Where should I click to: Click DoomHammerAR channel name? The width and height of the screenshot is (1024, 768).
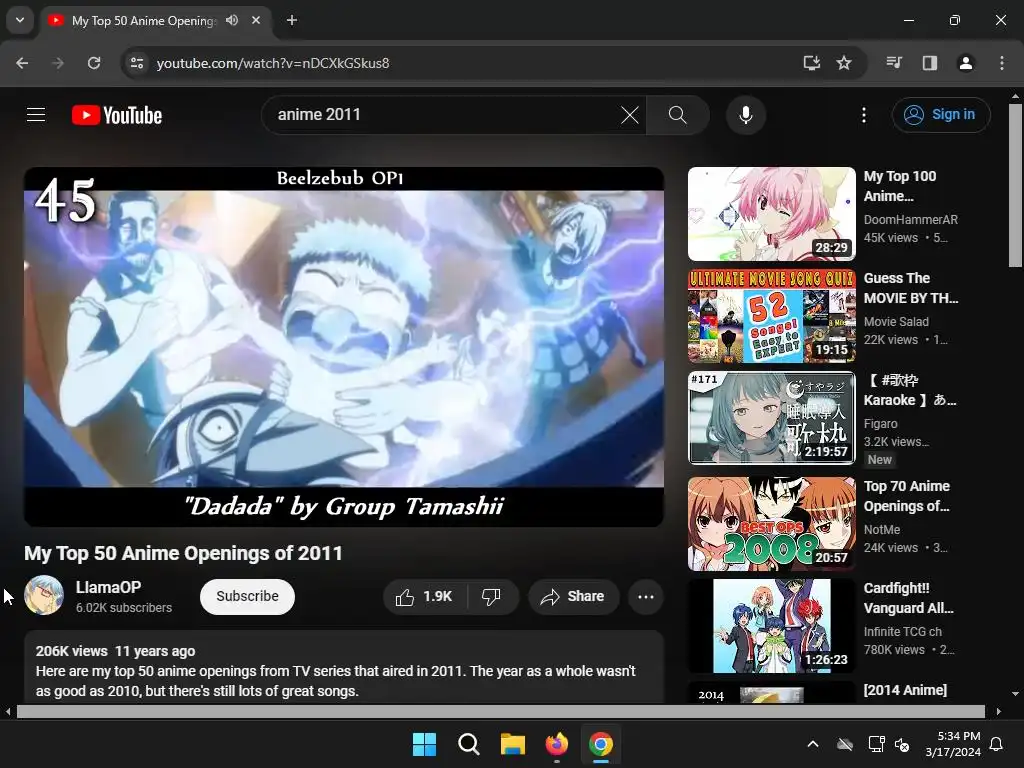910,219
